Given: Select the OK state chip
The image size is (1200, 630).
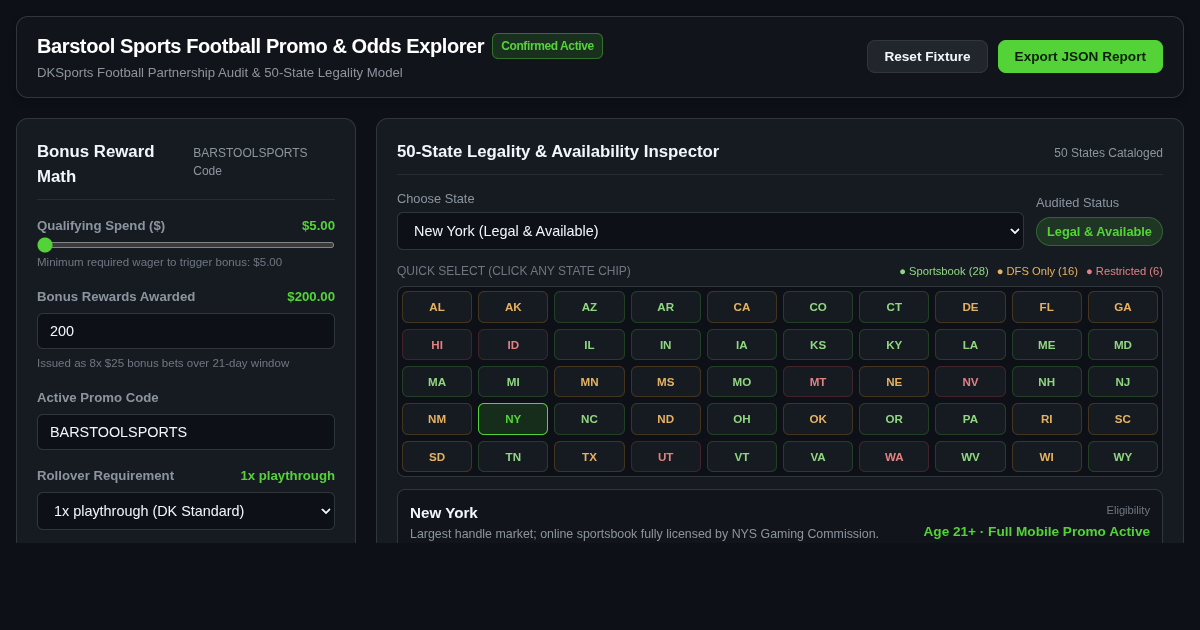Looking at the screenshot, I should point(818,419).
